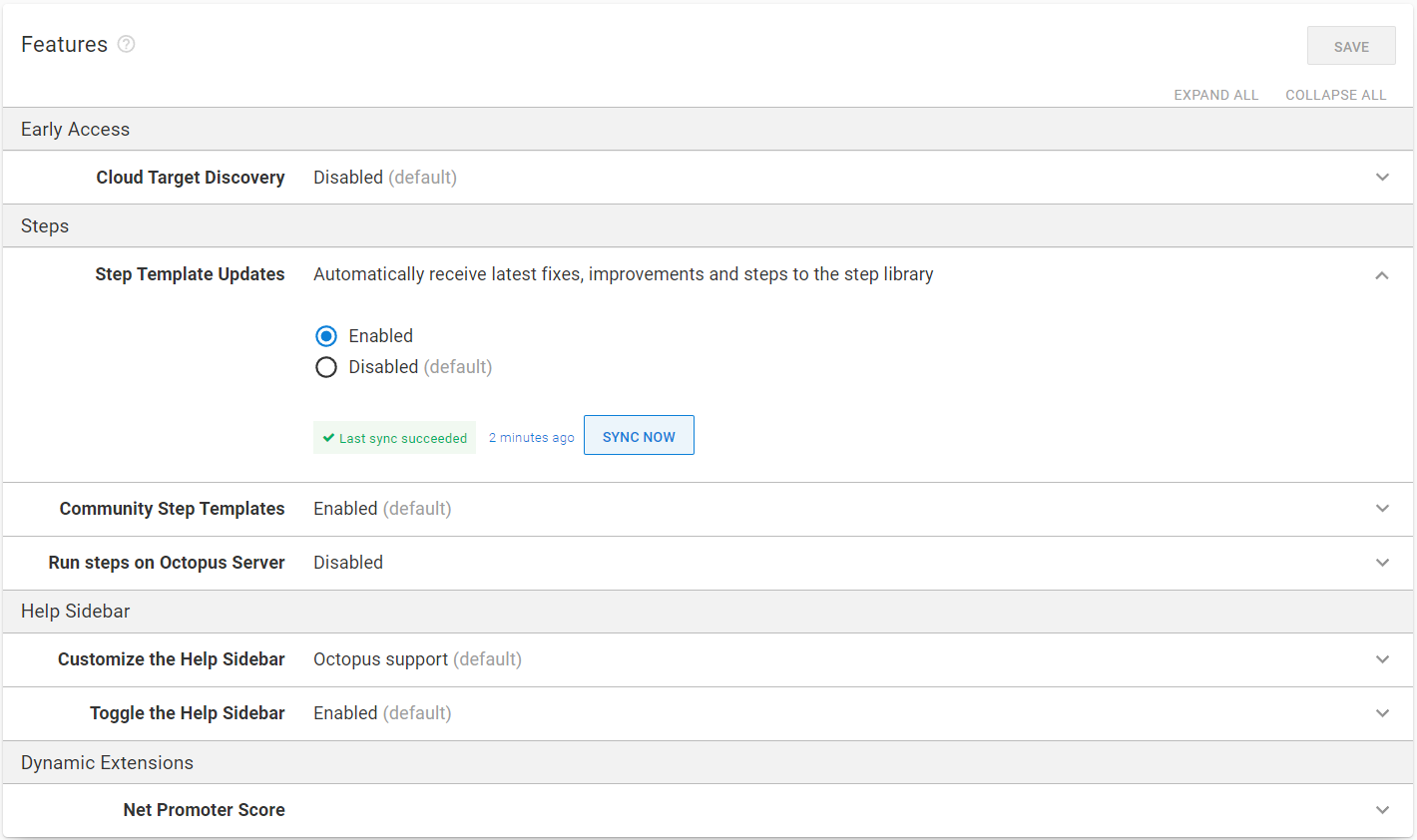1417x840 pixels.
Task: Click the Run steps on Octopus Server title
Action: [x=167, y=563]
